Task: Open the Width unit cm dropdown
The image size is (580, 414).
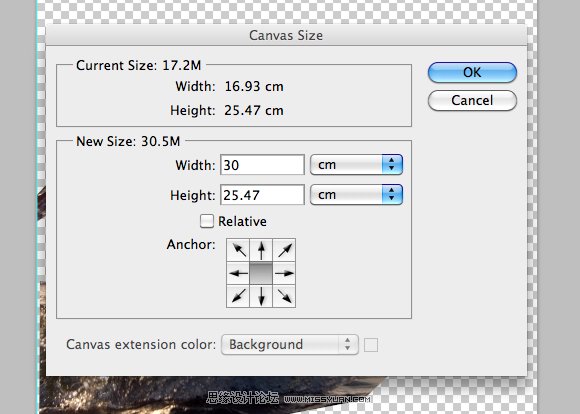Action: [x=356, y=165]
